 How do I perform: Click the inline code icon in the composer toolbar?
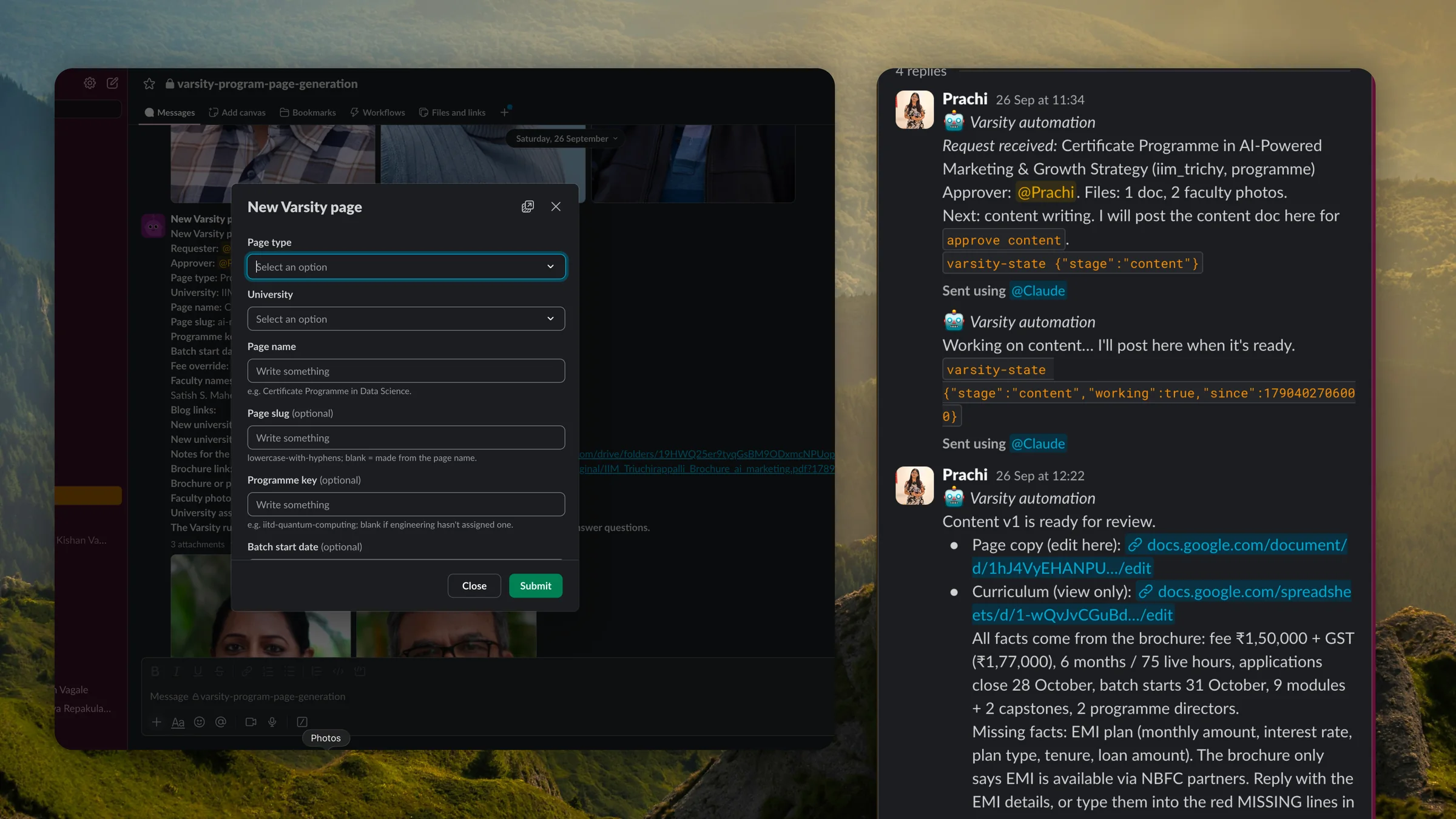(338, 671)
